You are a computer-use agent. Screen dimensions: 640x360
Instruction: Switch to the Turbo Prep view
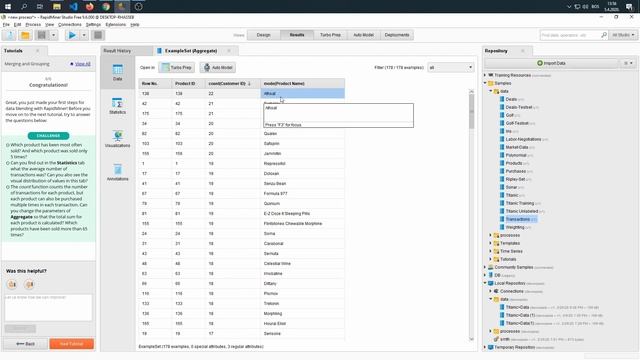click(330, 35)
